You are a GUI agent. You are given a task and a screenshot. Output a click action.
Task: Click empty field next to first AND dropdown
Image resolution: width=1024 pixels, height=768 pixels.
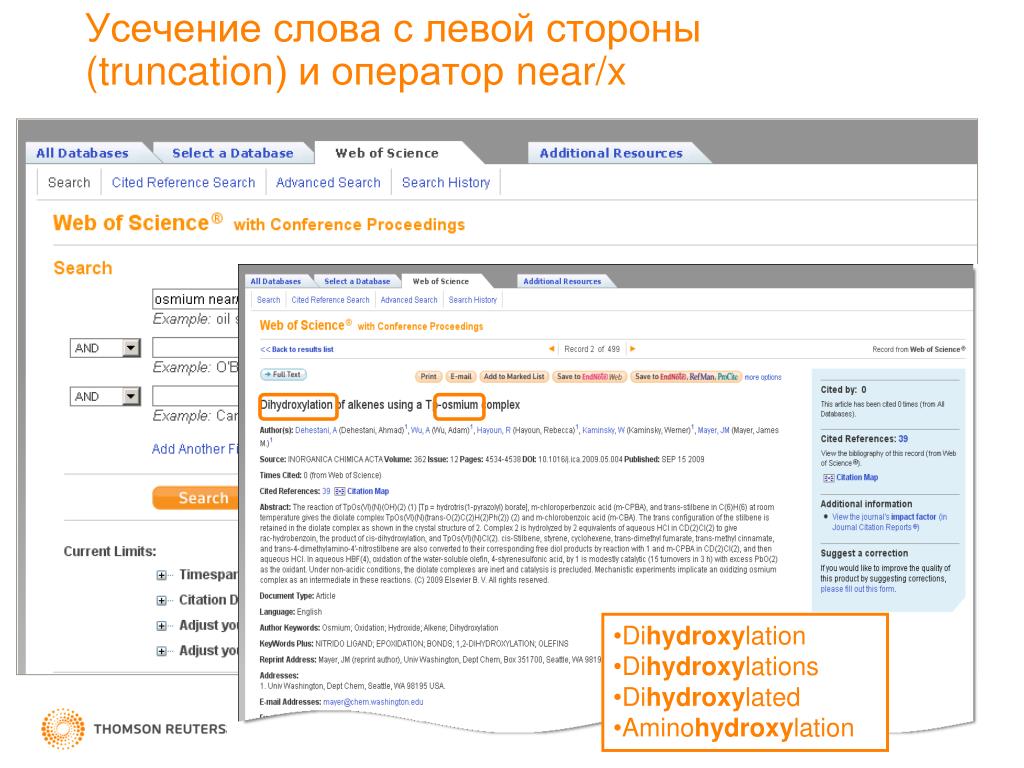click(x=195, y=347)
